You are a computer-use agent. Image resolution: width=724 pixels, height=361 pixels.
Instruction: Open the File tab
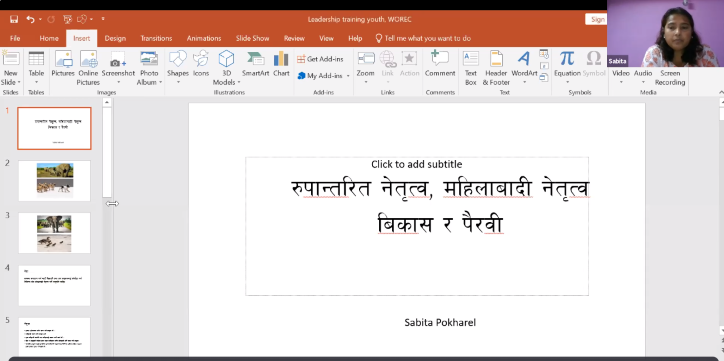tap(15, 38)
